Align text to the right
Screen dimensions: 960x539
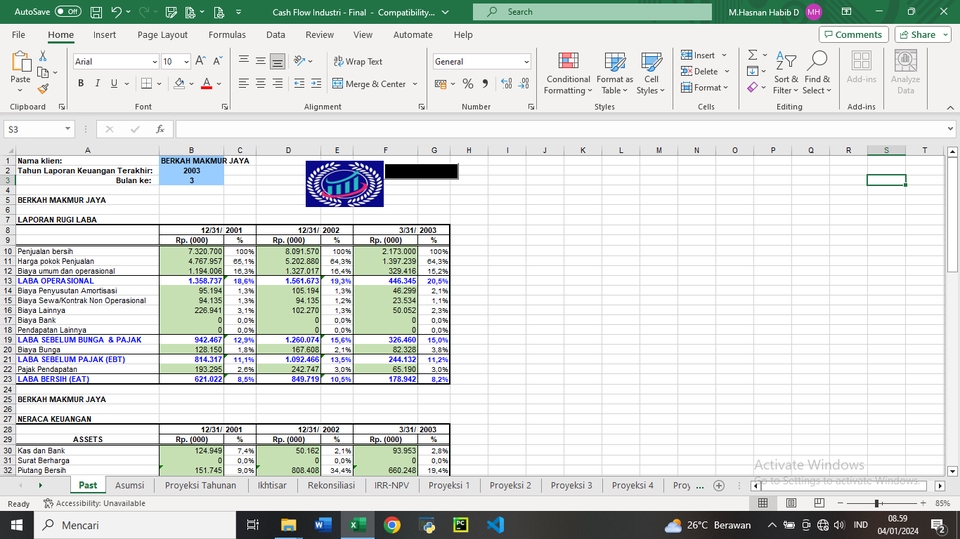click(277, 83)
